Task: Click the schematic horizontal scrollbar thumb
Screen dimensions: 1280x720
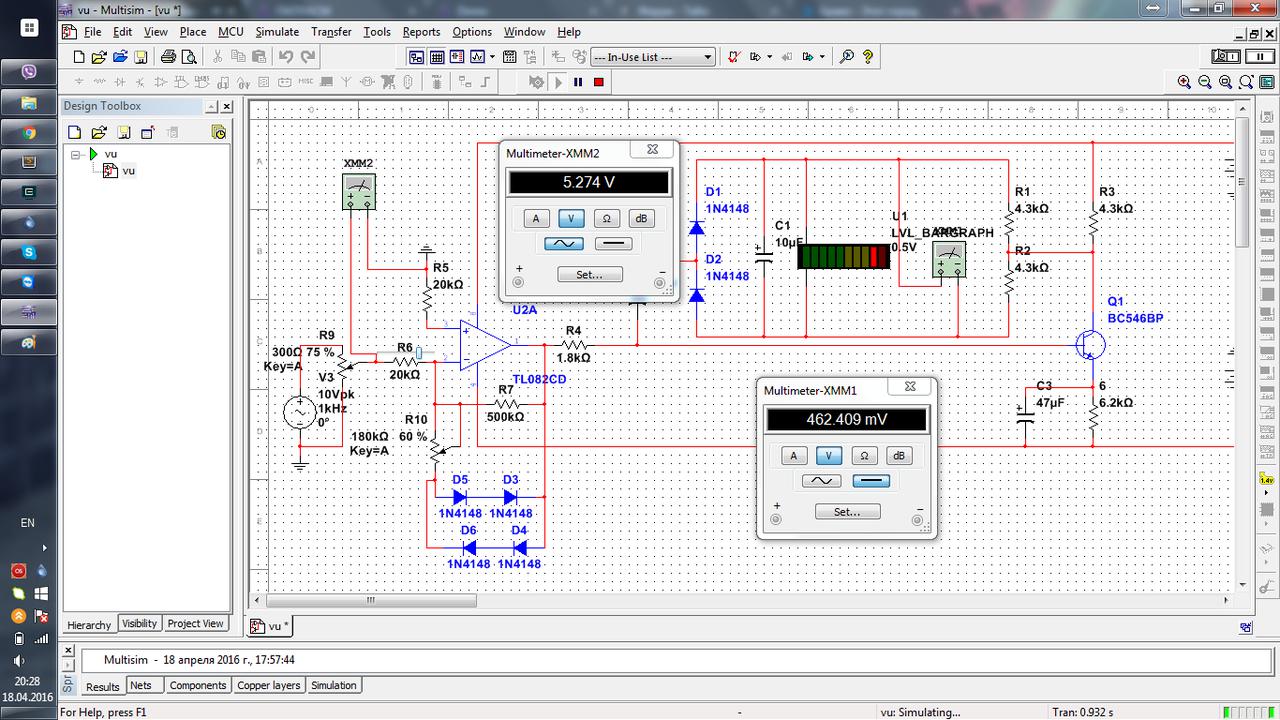Action: click(370, 601)
